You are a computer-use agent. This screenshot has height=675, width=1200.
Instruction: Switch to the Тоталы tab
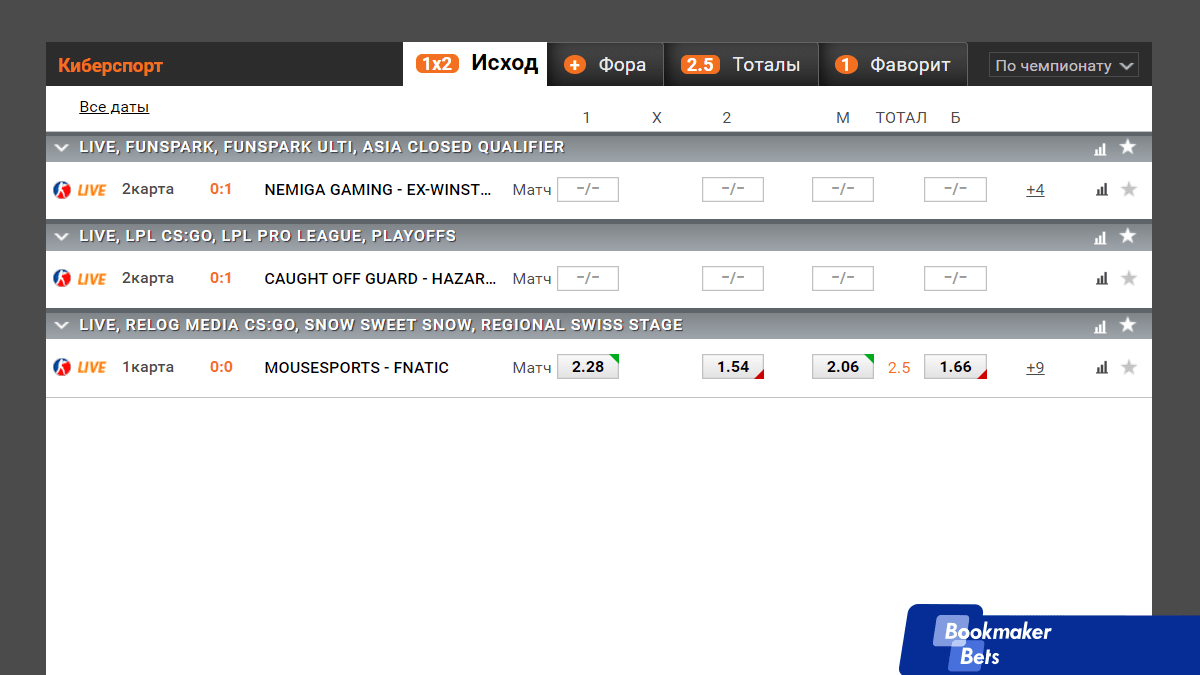click(x=741, y=65)
